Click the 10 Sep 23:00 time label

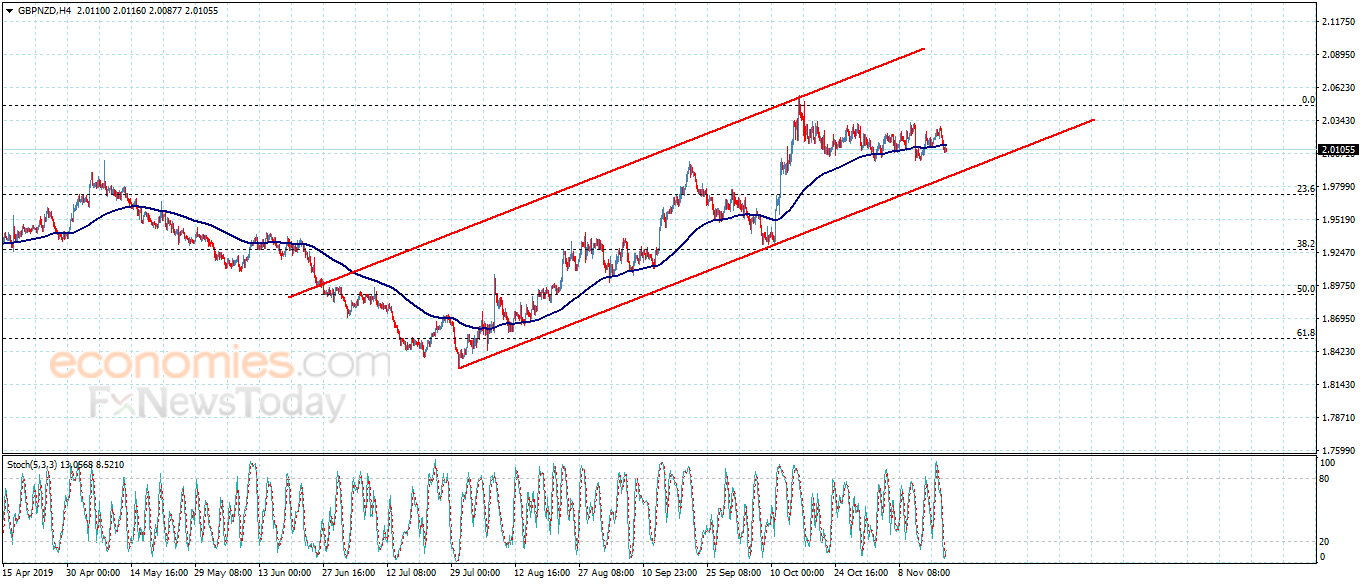pos(671,574)
